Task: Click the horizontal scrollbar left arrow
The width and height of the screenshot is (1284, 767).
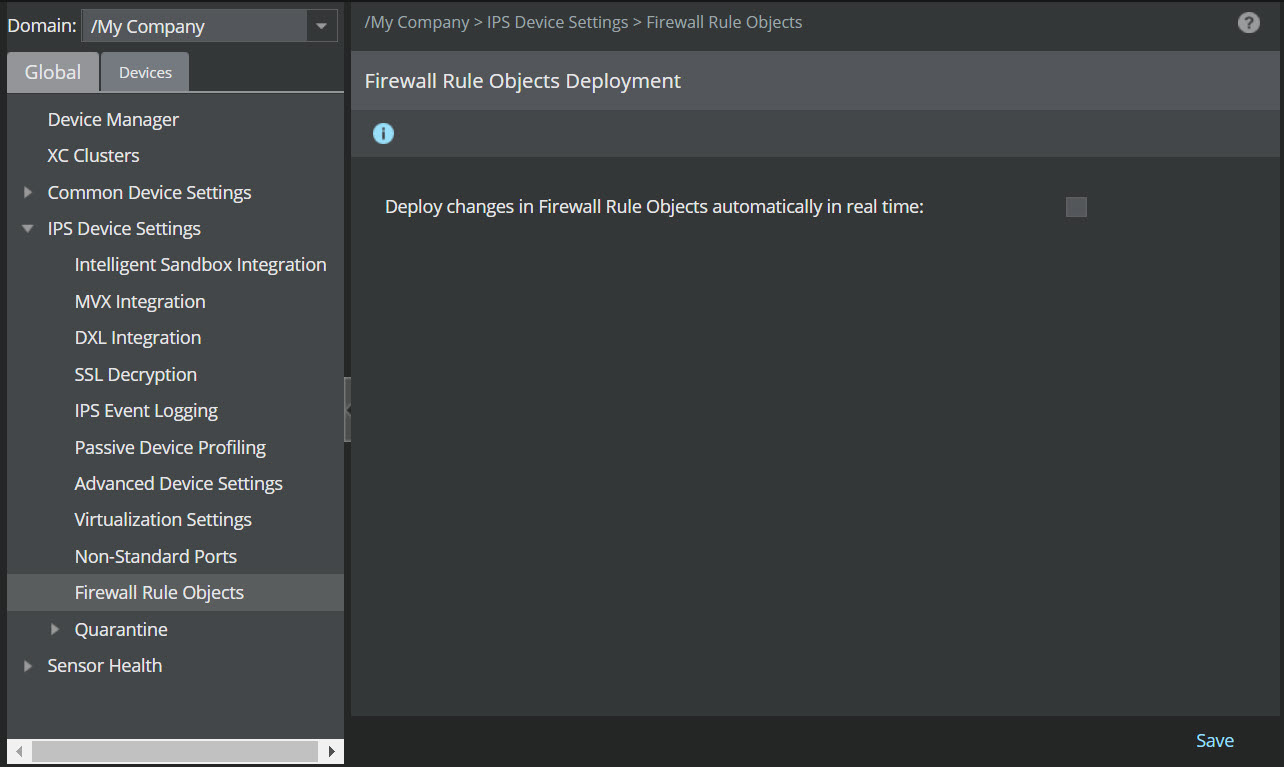Action: [19, 751]
